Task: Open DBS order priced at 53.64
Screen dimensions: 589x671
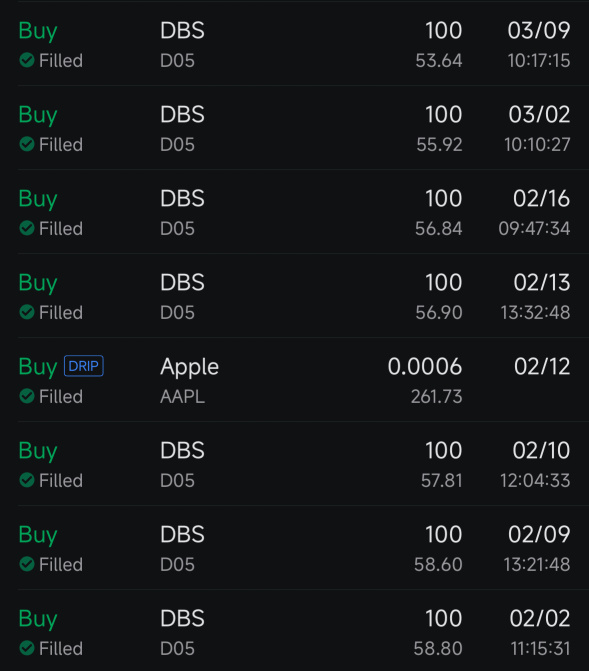Action: click(294, 44)
